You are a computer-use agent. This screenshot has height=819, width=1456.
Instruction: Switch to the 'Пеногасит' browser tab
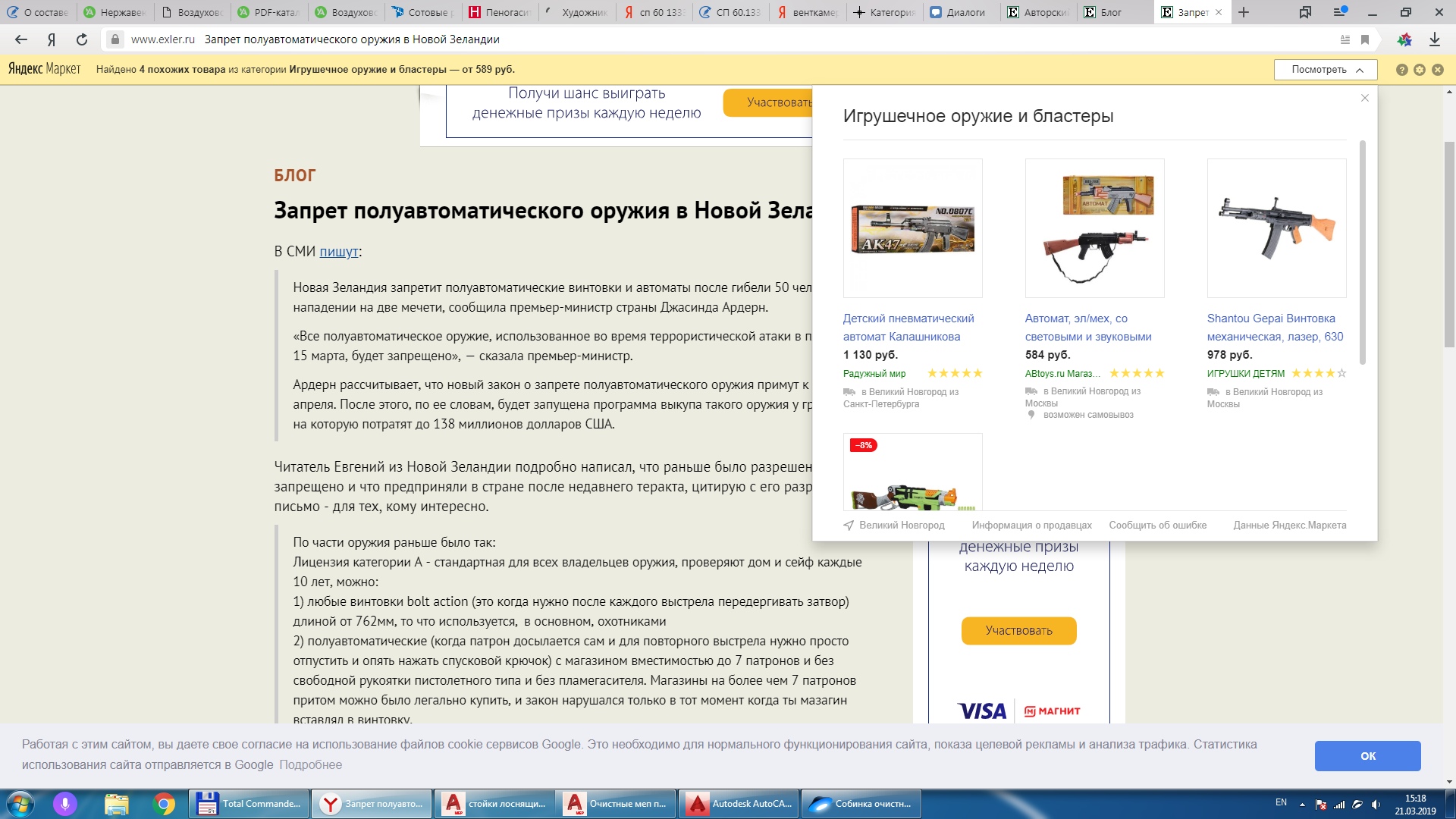[x=500, y=12]
